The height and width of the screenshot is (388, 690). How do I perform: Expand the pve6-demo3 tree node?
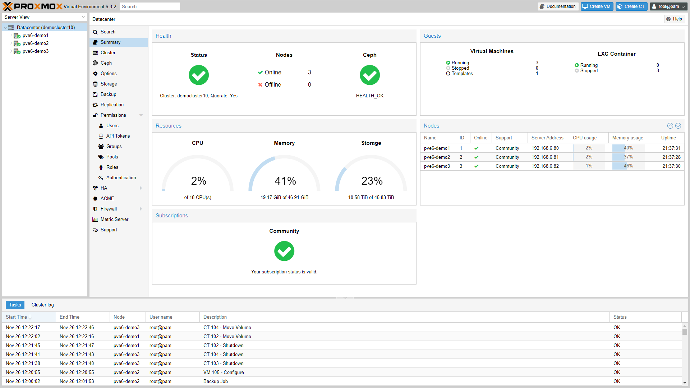(x=11, y=51)
